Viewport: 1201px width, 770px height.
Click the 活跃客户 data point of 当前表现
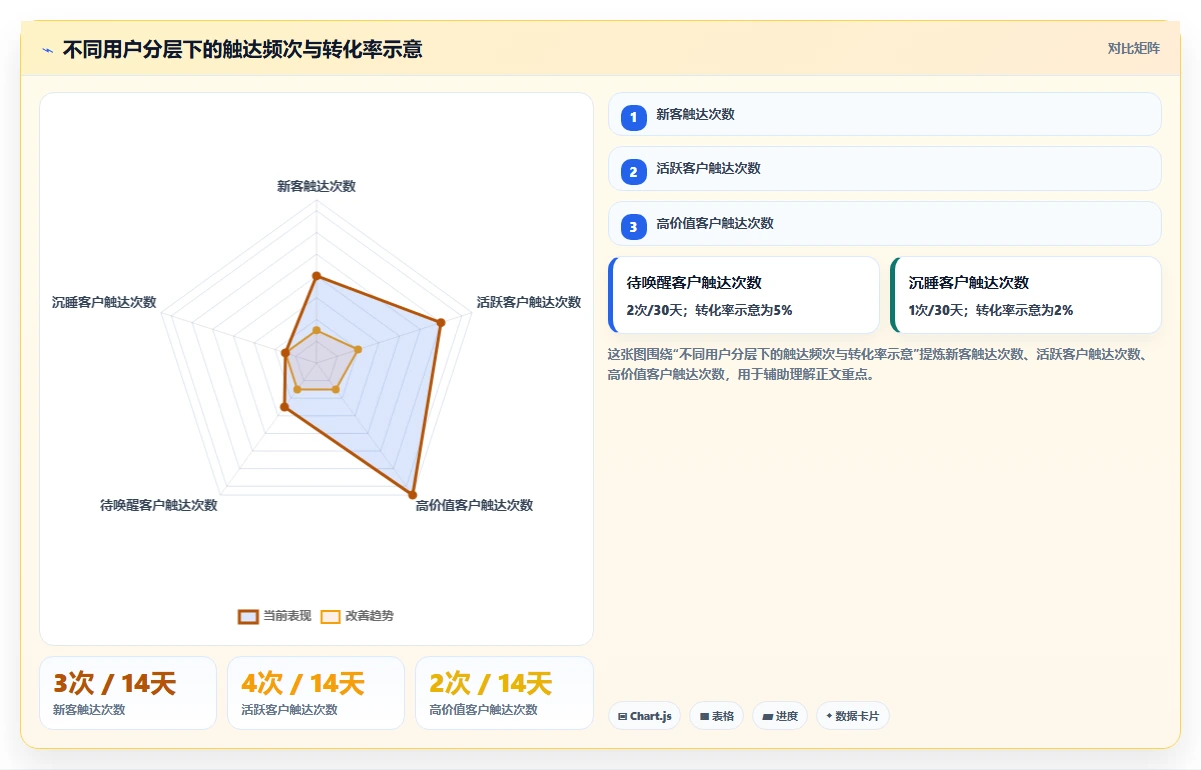click(x=440, y=321)
